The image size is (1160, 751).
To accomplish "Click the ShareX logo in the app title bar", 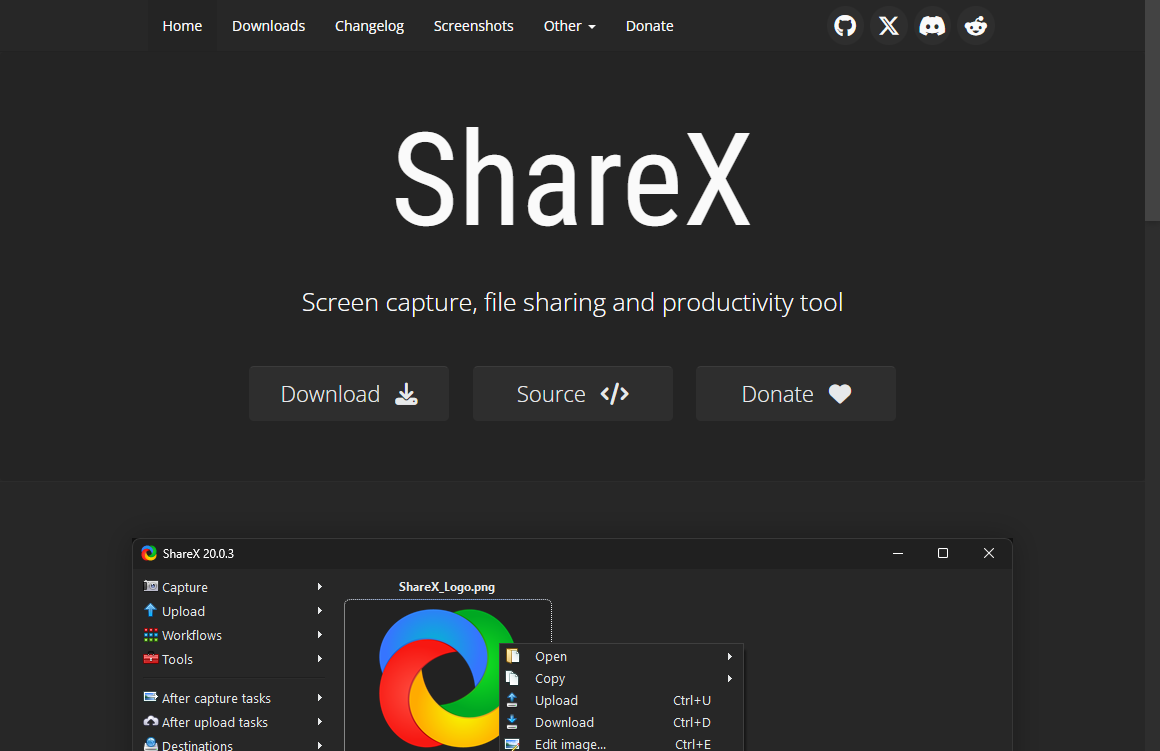I will point(149,553).
